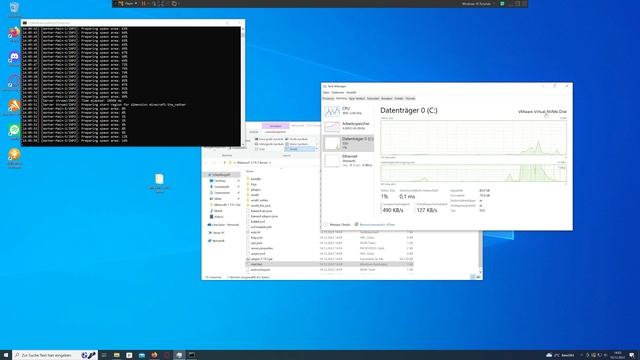Open the Spotify desktop shortcut
Viewport: 640px width, 360px height.
pyautogui.click(x=14, y=131)
